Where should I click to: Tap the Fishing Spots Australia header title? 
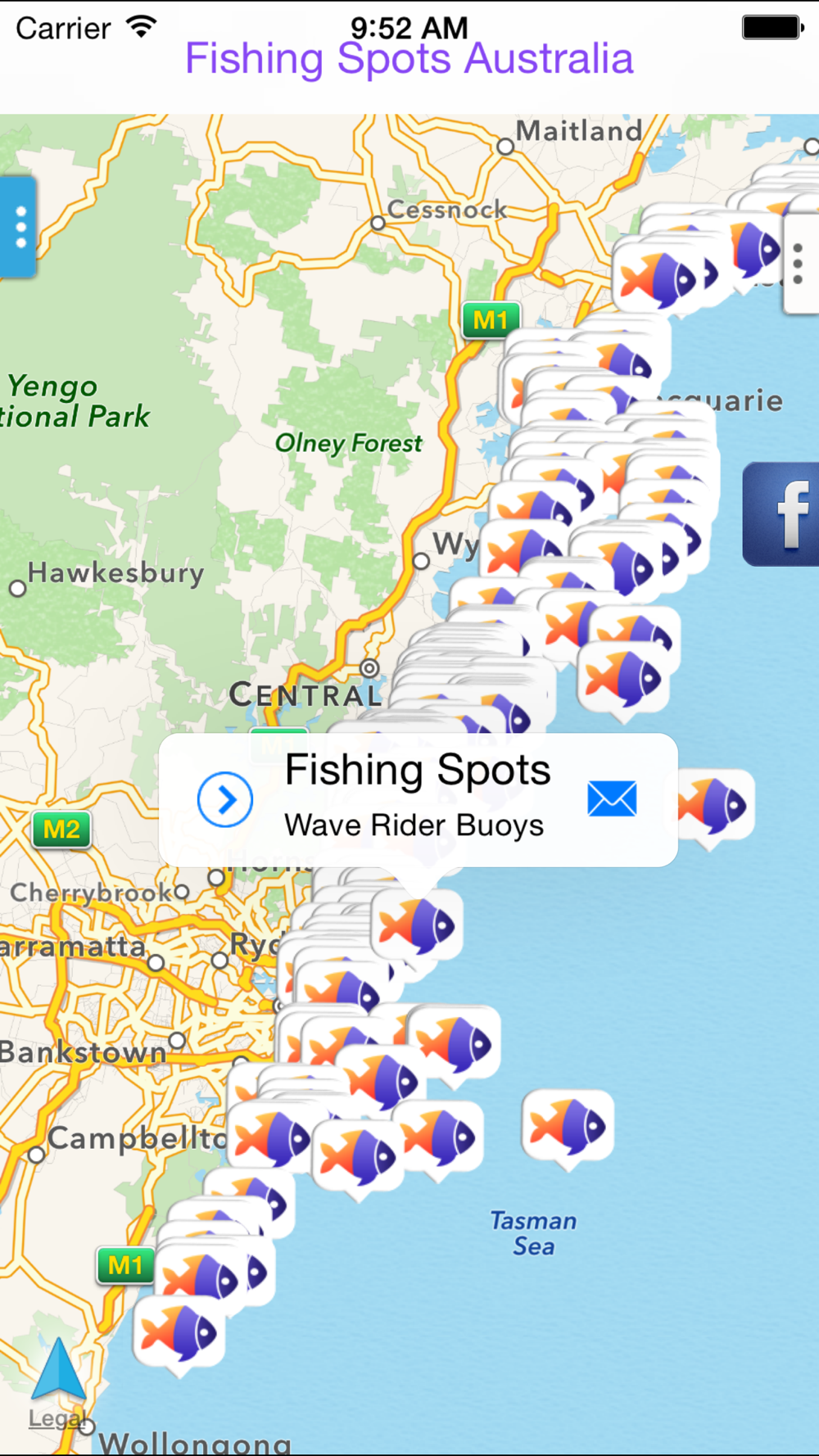tap(409, 59)
